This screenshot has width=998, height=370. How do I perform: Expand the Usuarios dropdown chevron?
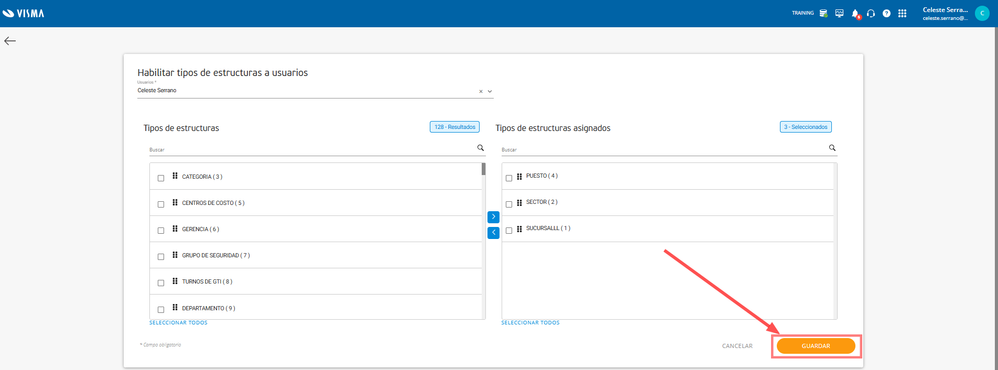490,91
